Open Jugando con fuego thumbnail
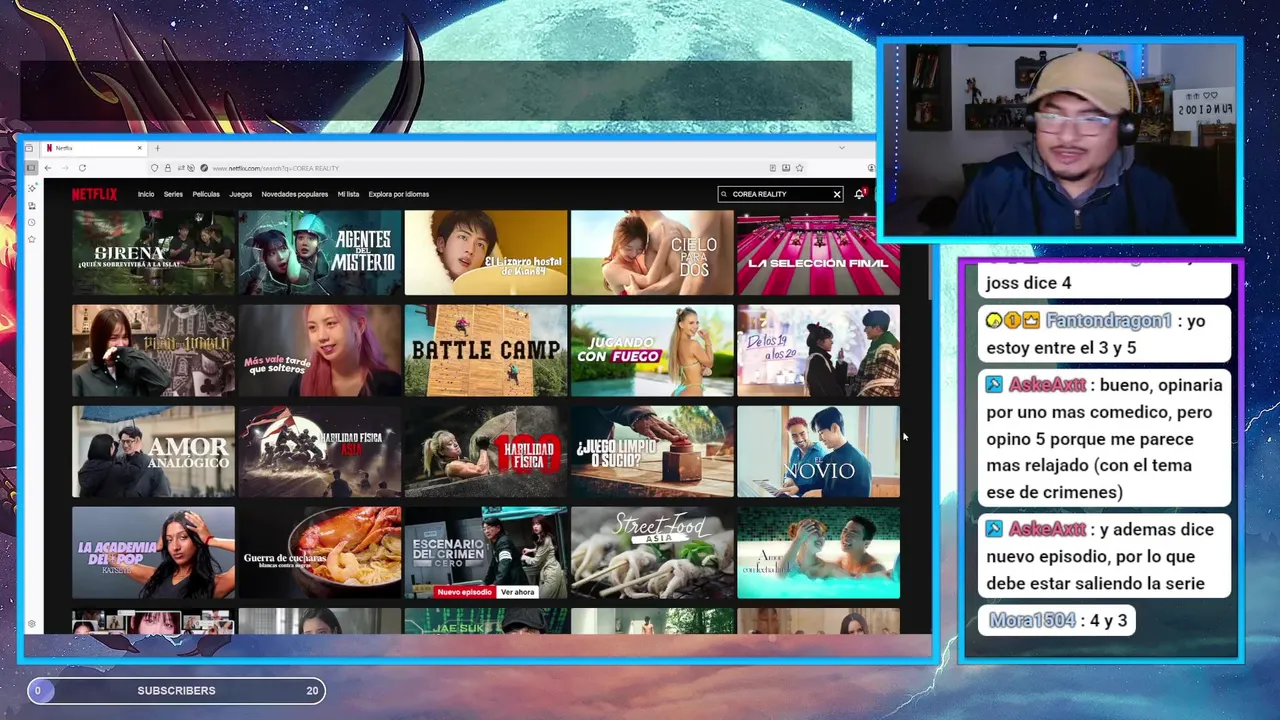This screenshot has width=1280, height=720. tap(652, 351)
